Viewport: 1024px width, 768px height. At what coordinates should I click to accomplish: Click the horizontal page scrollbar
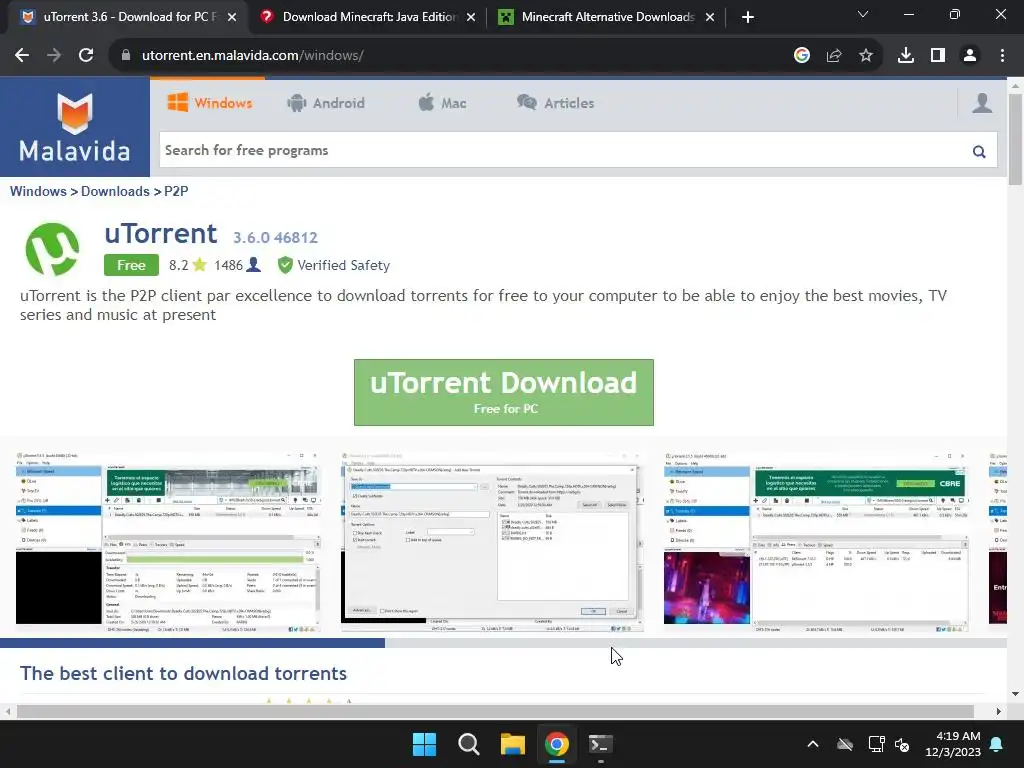495,711
